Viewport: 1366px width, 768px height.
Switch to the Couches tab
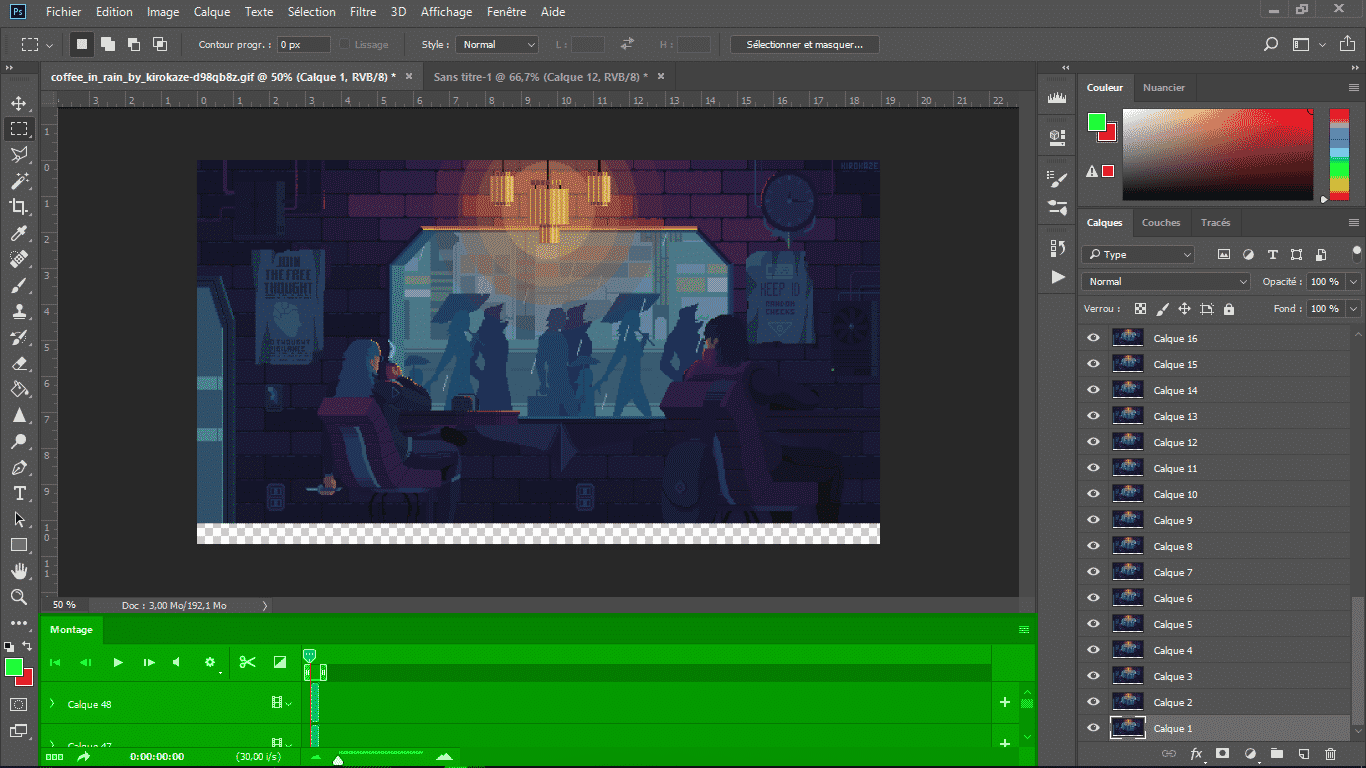tap(1160, 223)
